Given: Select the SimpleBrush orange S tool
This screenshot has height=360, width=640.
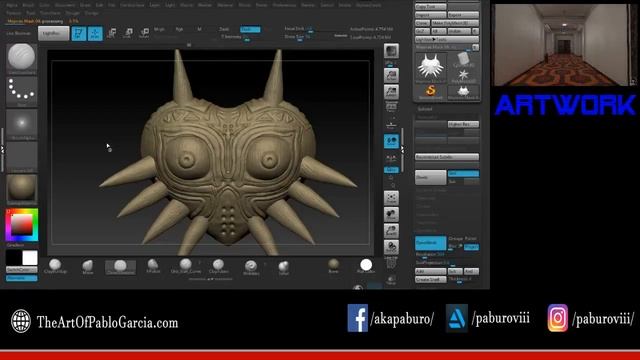Looking at the screenshot, I should pos(430,92).
